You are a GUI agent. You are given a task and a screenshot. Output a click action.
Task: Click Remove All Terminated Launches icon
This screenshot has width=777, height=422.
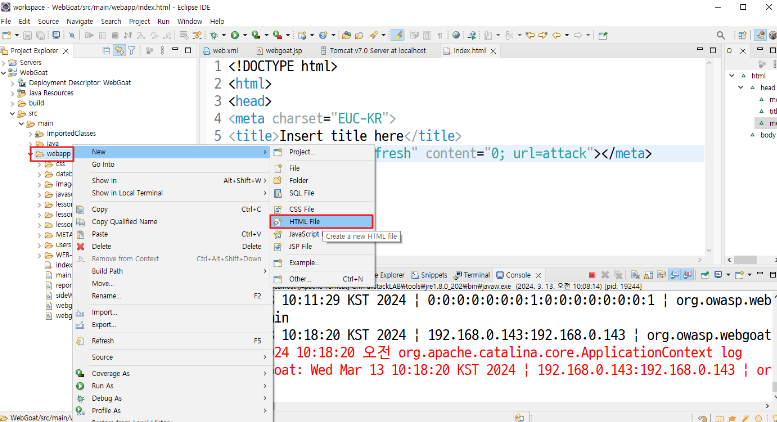tap(618, 275)
